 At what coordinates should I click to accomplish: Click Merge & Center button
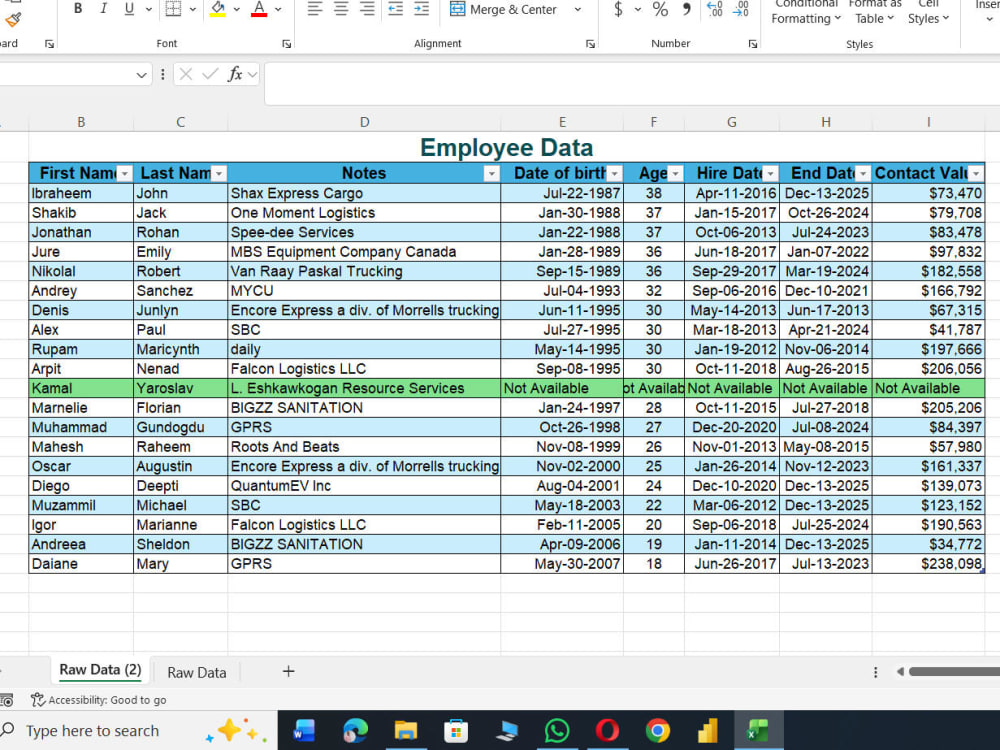504,9
